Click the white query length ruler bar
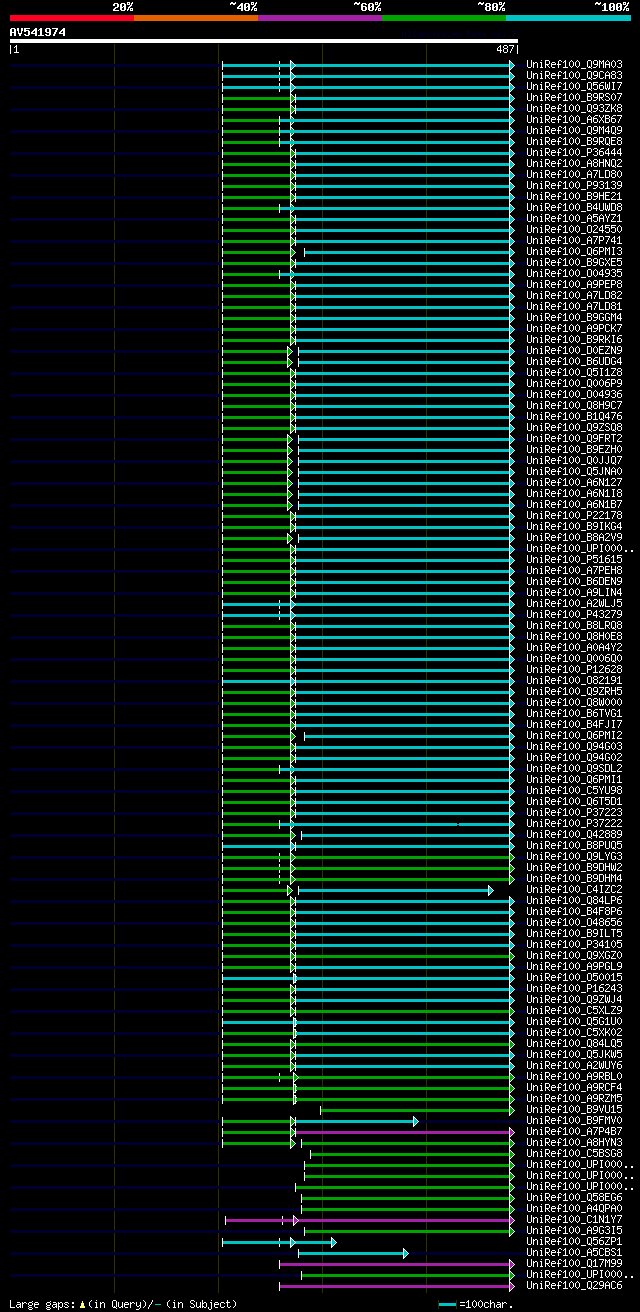 [264, 41]
